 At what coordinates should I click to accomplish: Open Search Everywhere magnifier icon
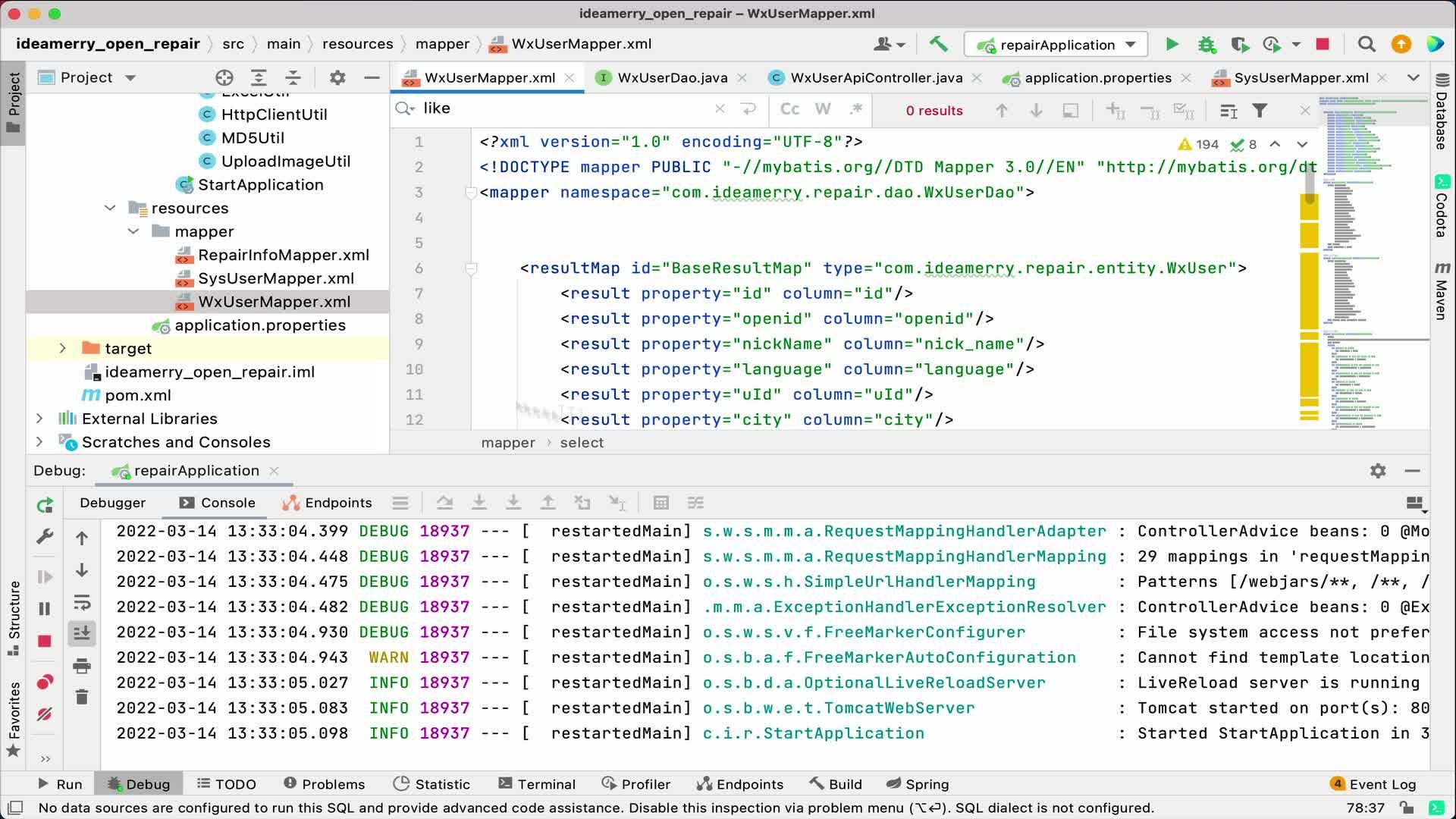[x=1367, y=45]
